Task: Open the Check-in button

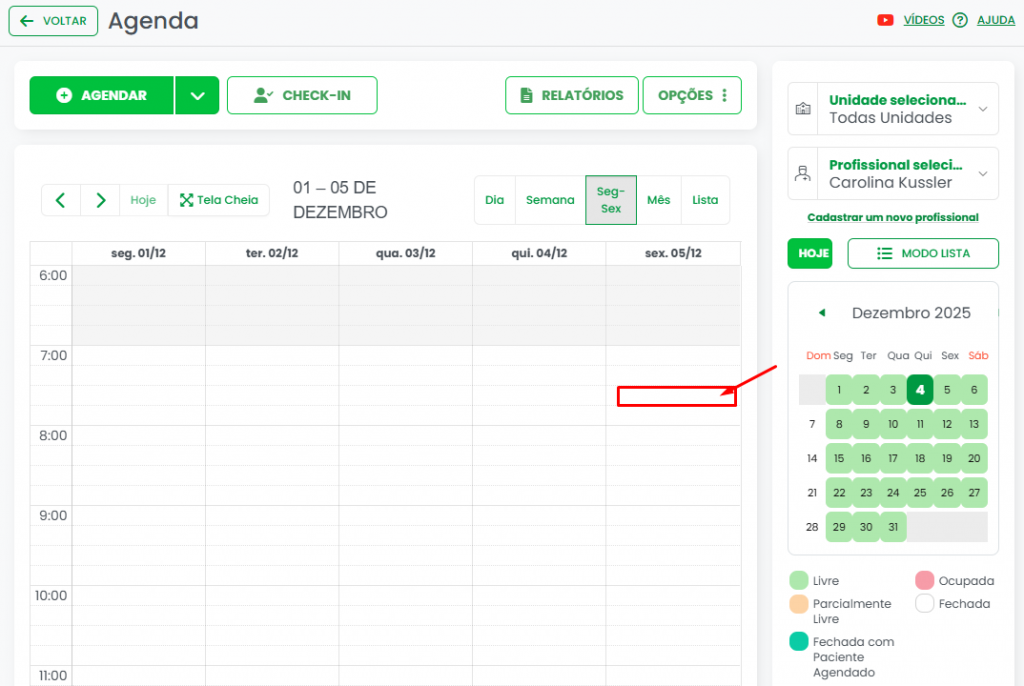Action: 302,96
